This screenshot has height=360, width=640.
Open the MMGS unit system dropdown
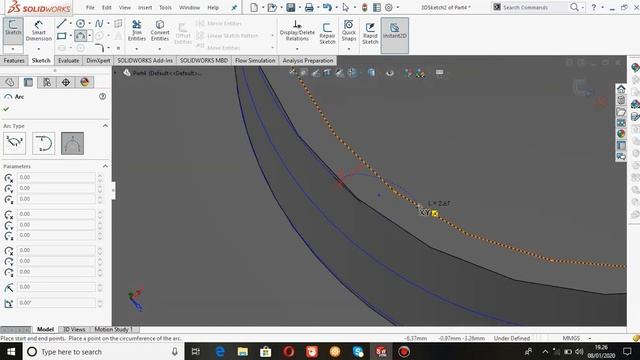[590, 338]
